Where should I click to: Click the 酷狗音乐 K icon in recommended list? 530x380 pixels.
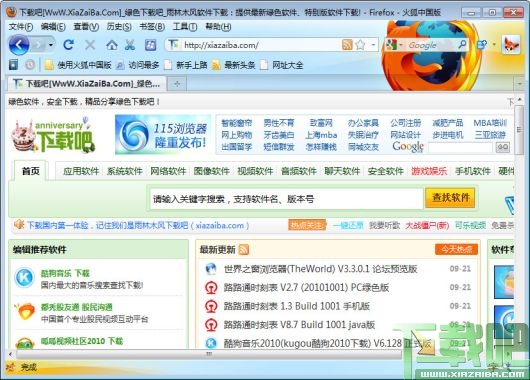click(25, 278)
